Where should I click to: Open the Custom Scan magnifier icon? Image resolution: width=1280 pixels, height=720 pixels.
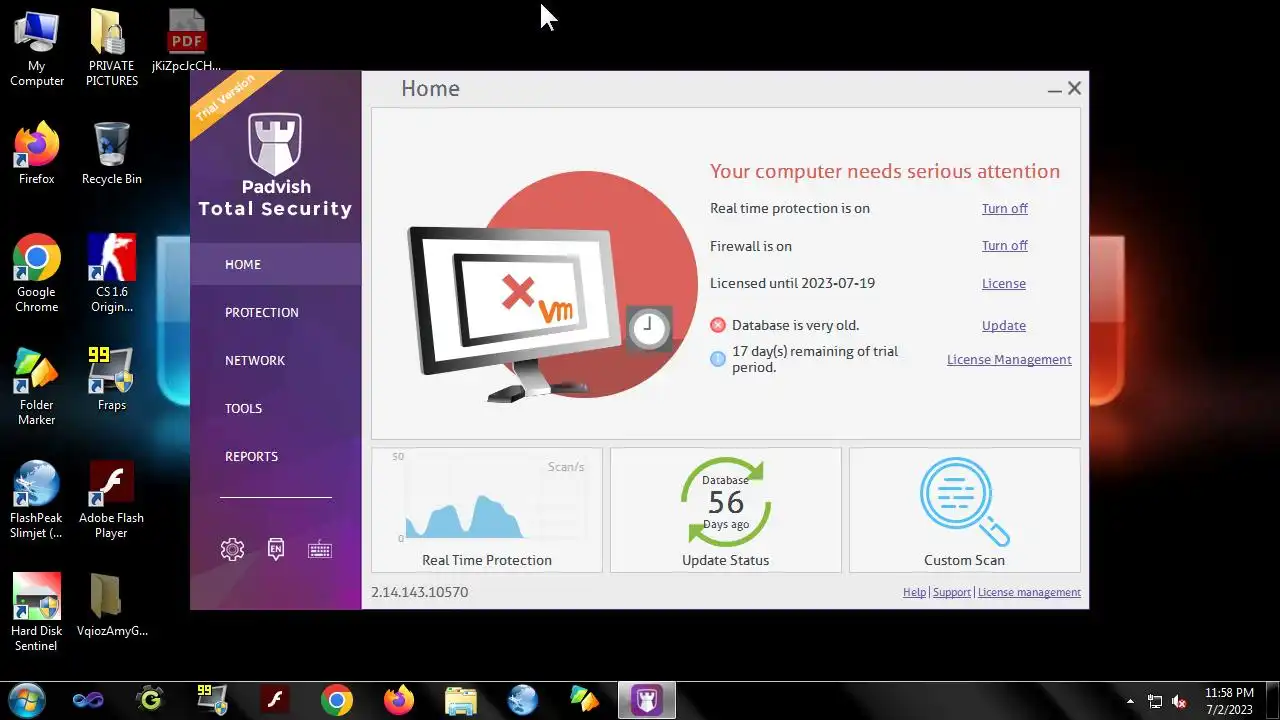(964, 501)
